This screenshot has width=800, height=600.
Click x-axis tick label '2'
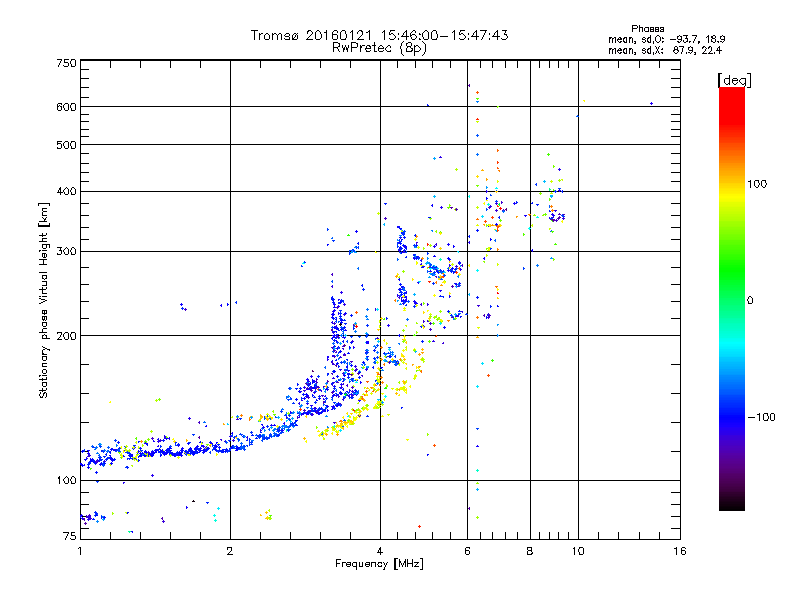point(230,551)
